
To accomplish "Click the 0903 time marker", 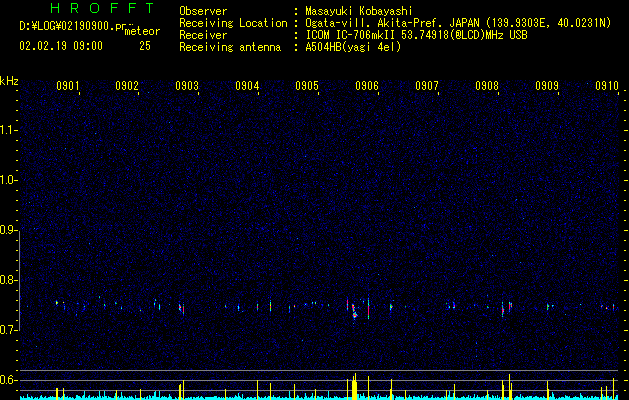I will (187, 86).
